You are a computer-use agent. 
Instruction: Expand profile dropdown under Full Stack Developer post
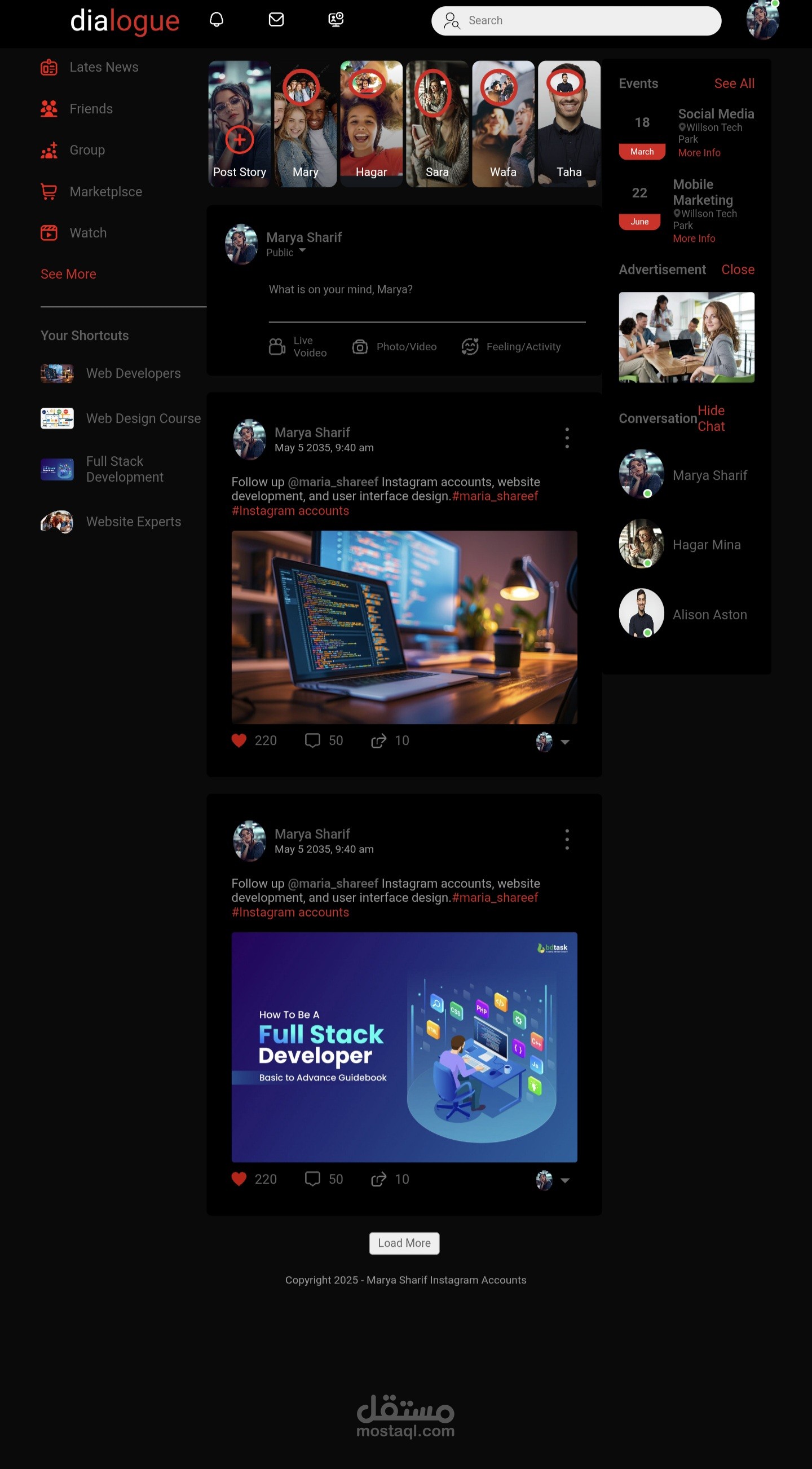tap(565, 1180)
